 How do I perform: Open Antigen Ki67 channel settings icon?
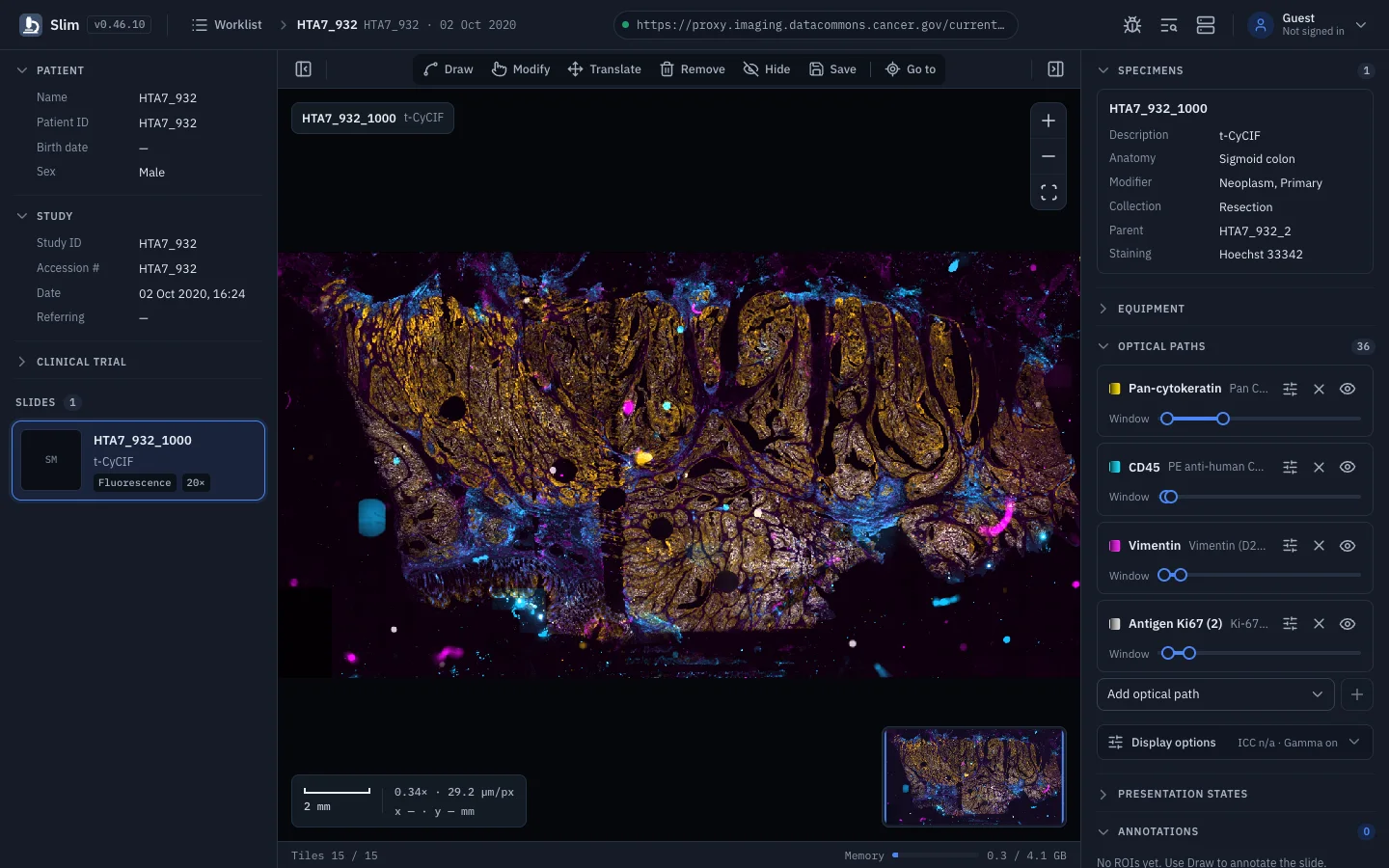click(x=1290, y=624)
